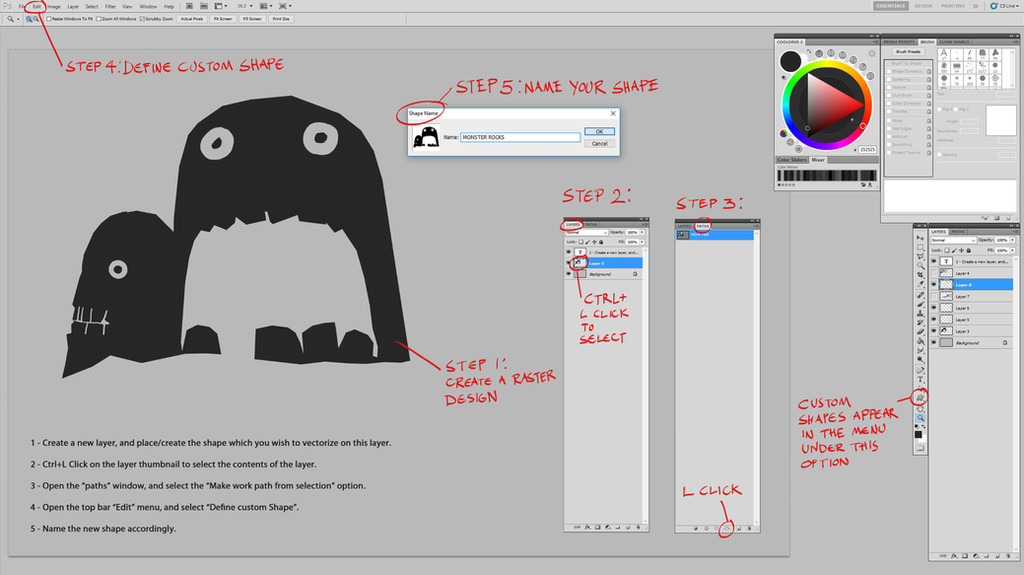Add a layer mask via the Layers panel icon
Screen dimensions: 1024x575
(965, 556)
